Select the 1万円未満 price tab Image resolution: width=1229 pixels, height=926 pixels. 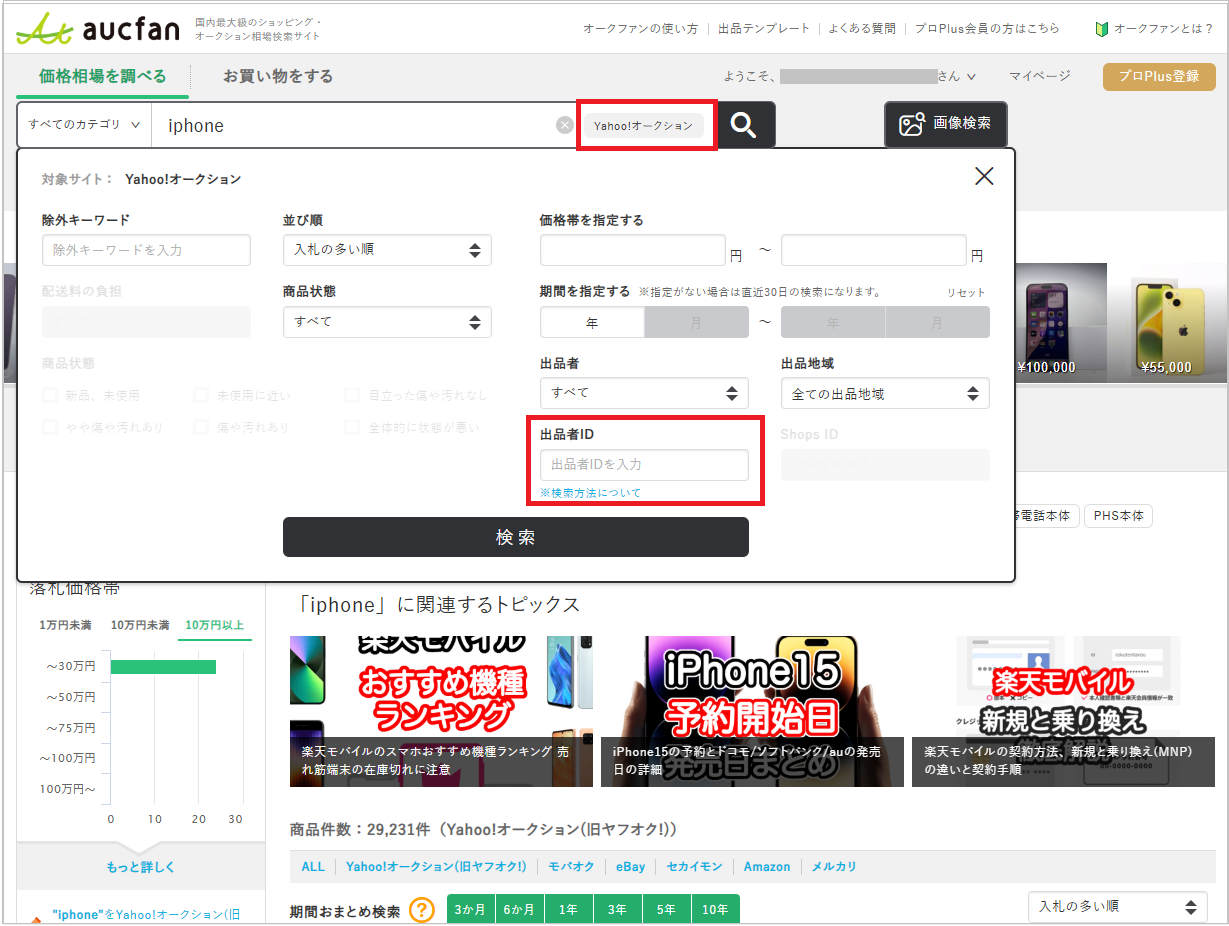pos(65,625)
